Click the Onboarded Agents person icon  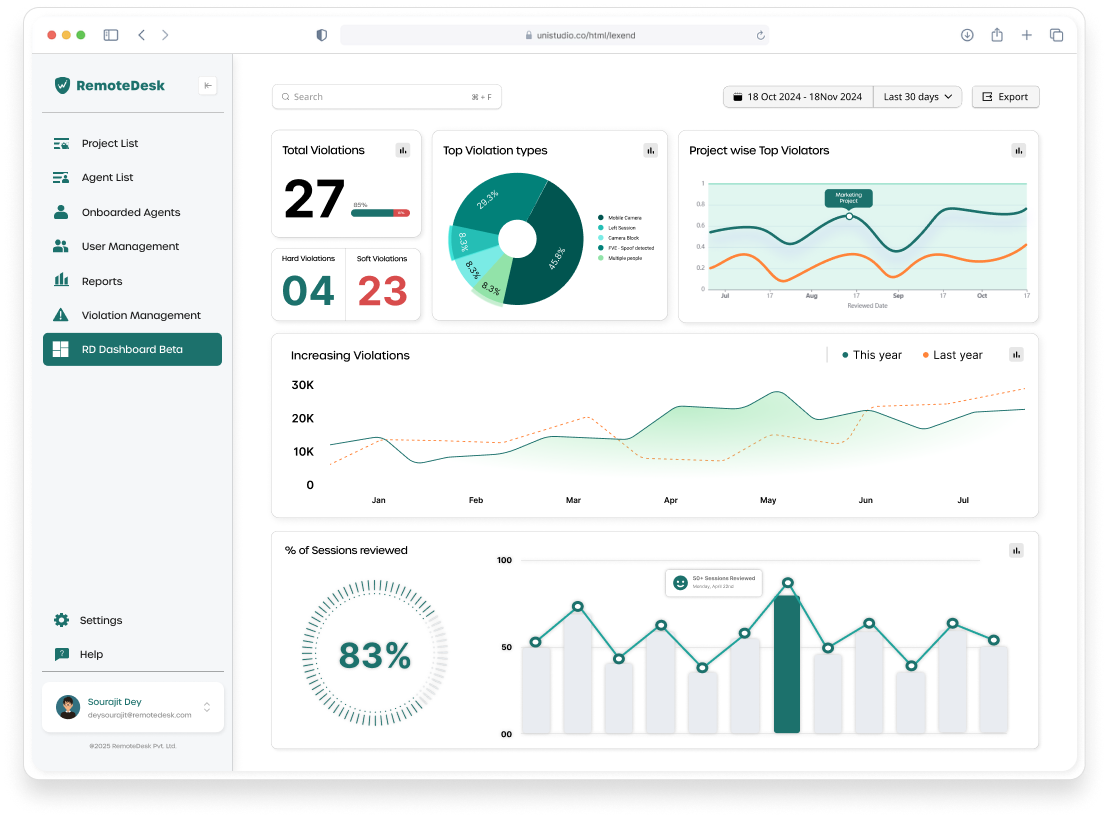62,212
